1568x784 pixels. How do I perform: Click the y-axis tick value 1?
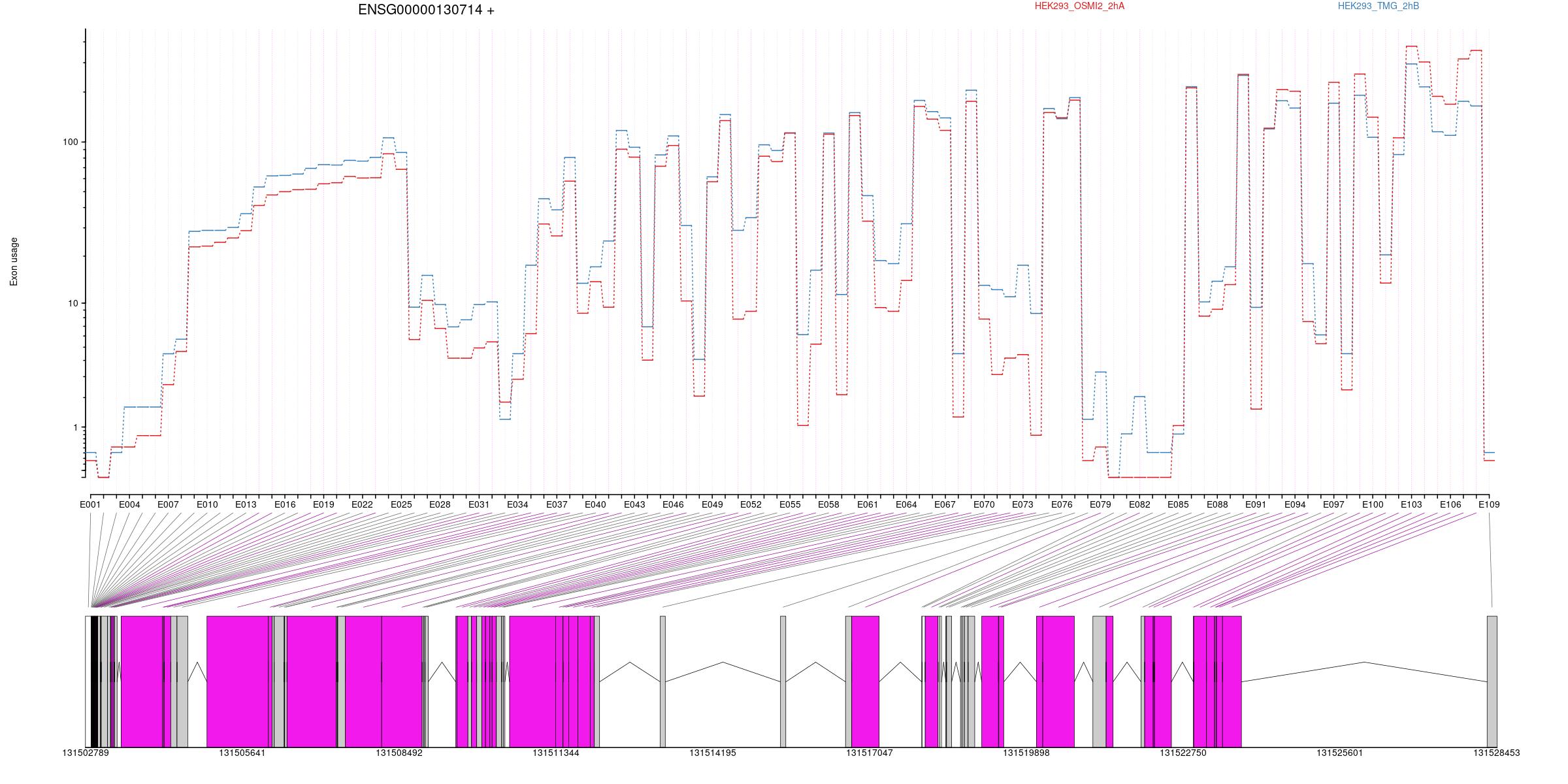(x=75, y=427)
